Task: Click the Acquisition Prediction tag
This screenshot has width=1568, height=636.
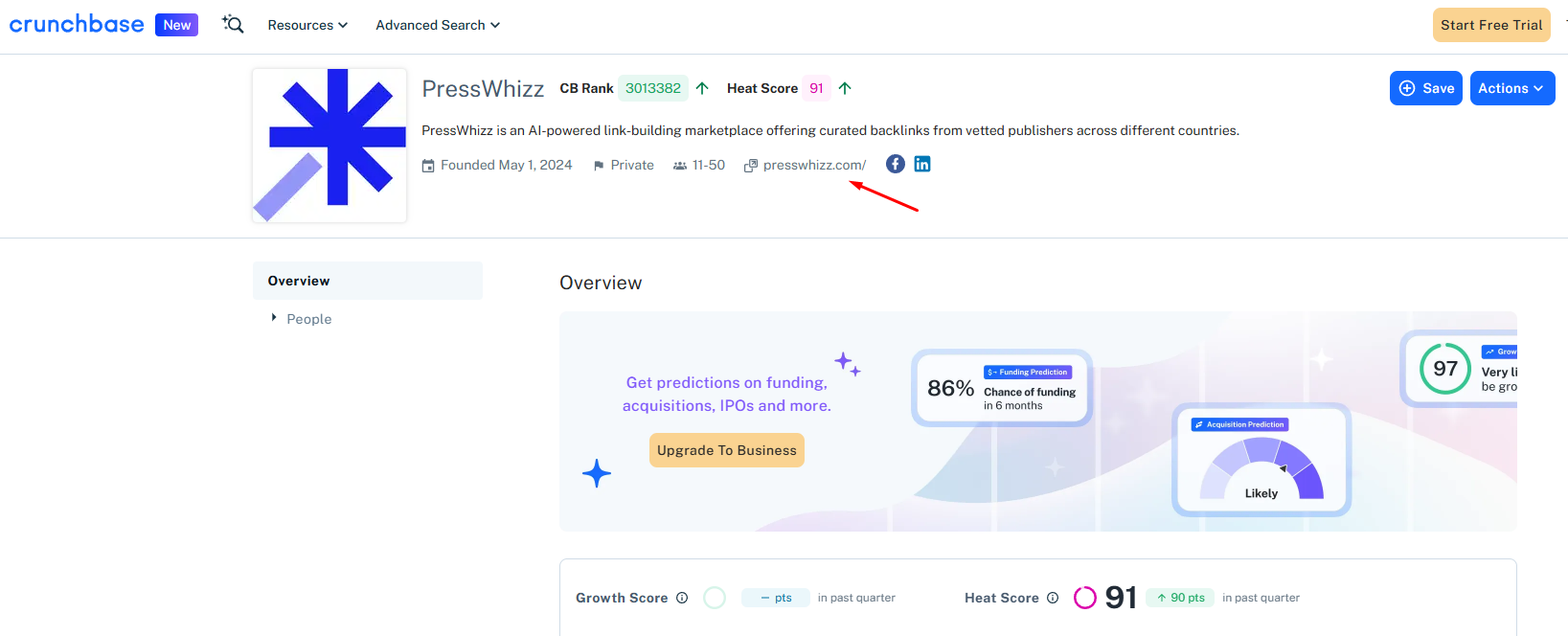Action: (1240, 424)
